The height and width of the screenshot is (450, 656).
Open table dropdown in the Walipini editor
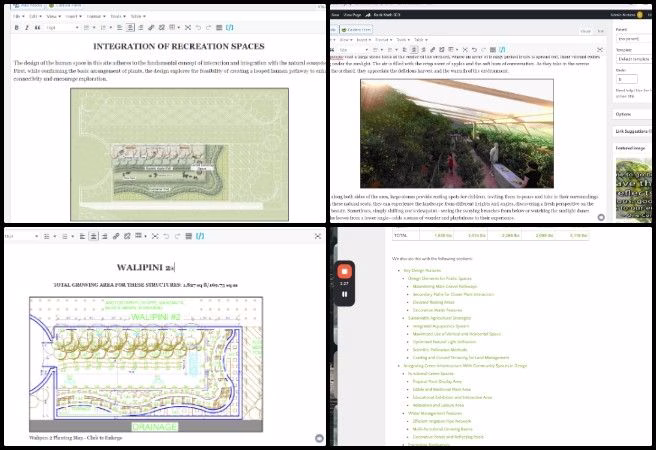tap(140, 236)
